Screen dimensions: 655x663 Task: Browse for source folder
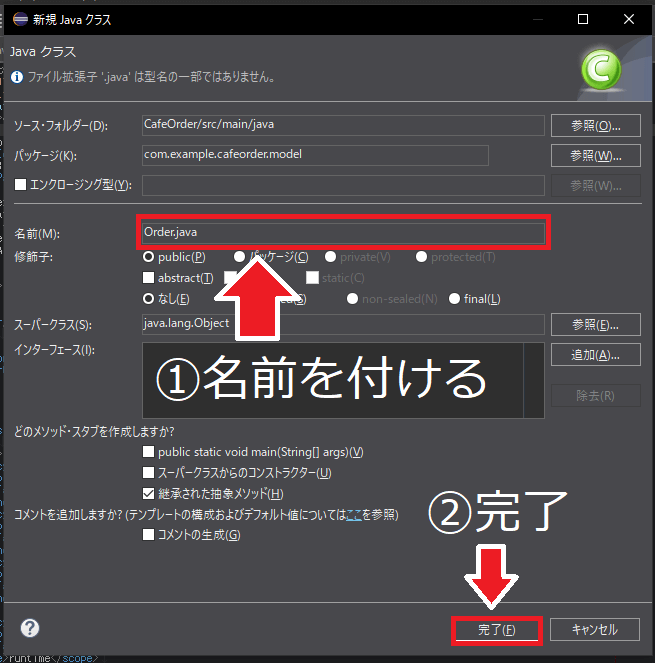[595, 125]
